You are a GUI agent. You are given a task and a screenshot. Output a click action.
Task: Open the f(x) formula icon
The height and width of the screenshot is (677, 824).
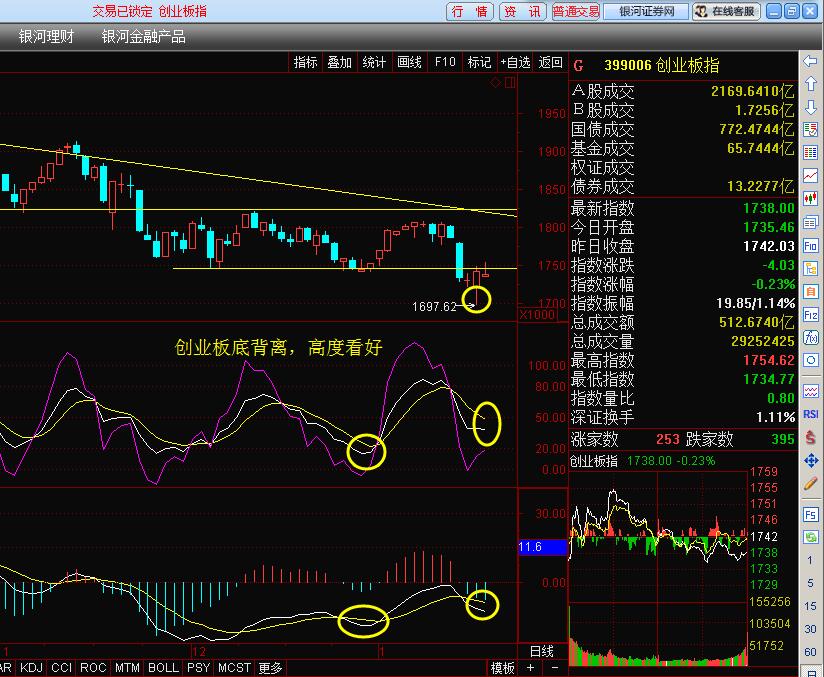coord(810,337)
